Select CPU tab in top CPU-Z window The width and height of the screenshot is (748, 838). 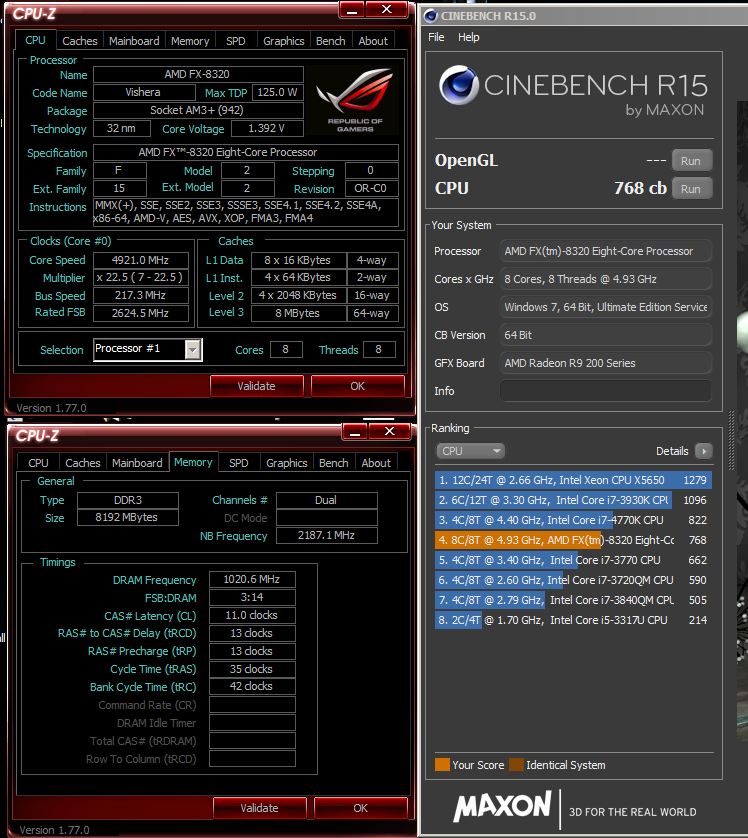pos(35,40)
